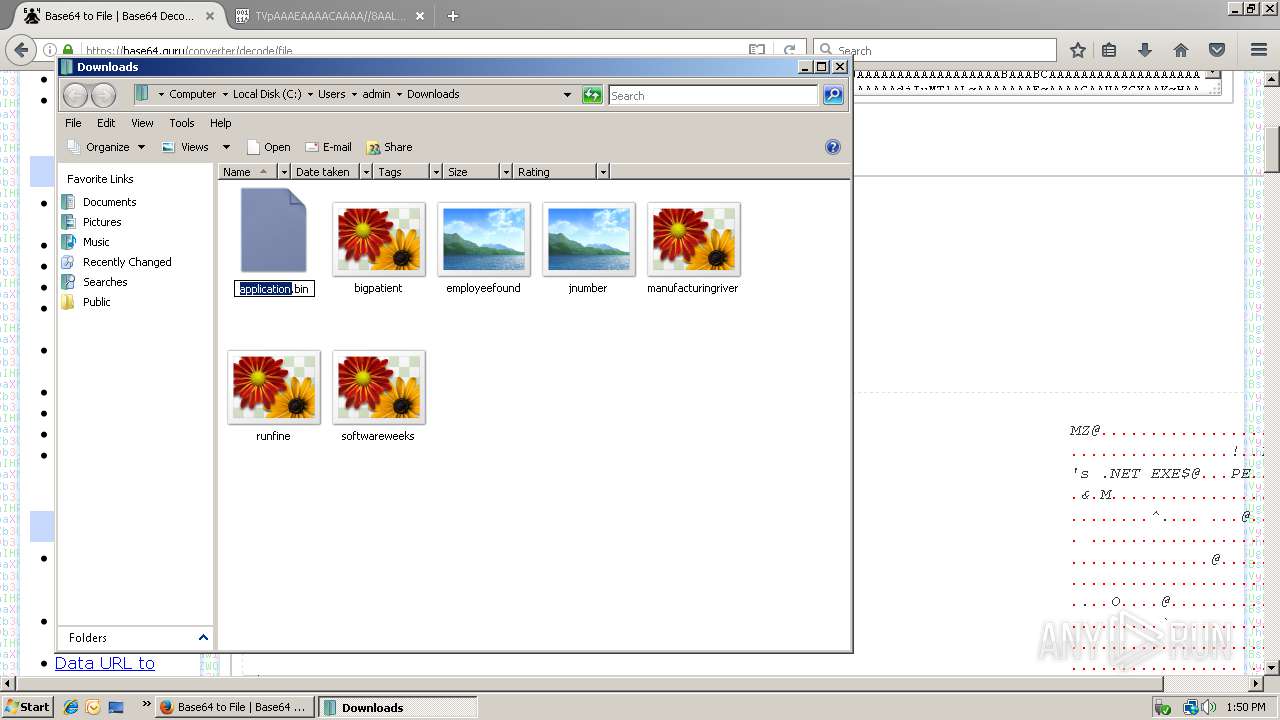Click the Downloads taskbar button

(398, 707)
